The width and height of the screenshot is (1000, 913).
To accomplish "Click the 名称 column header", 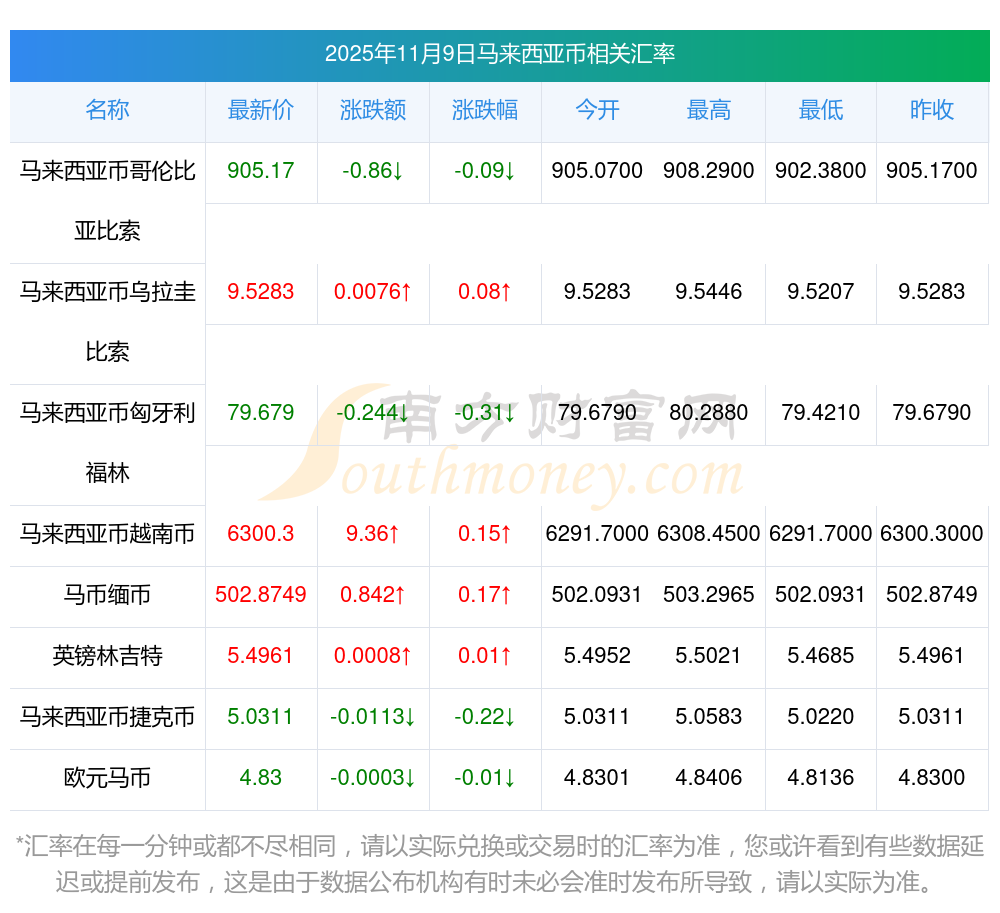I will [x=107, y=110].
